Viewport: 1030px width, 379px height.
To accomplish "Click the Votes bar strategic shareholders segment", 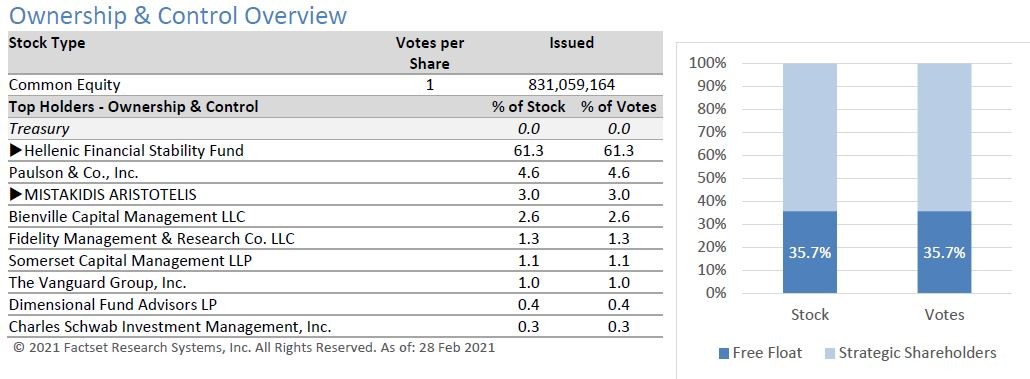I will click(x=944, y=137).
